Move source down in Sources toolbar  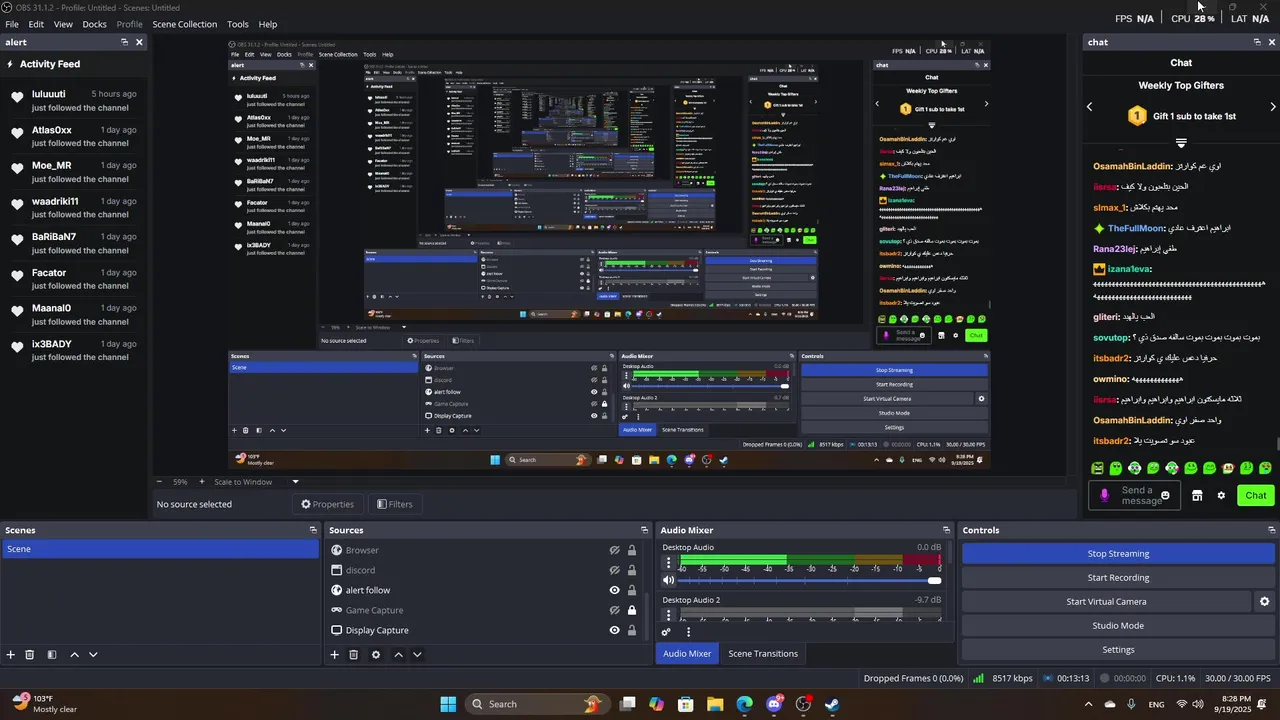417,655
